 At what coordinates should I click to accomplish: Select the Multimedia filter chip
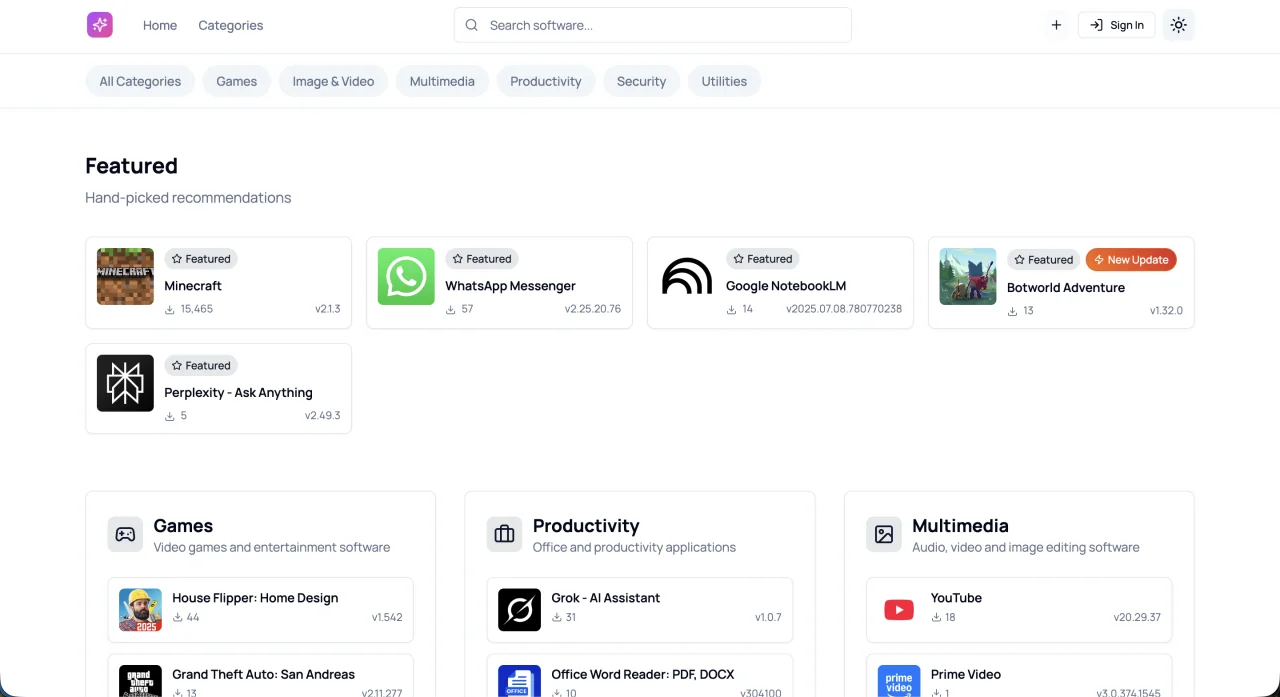(x=442, y=81)
